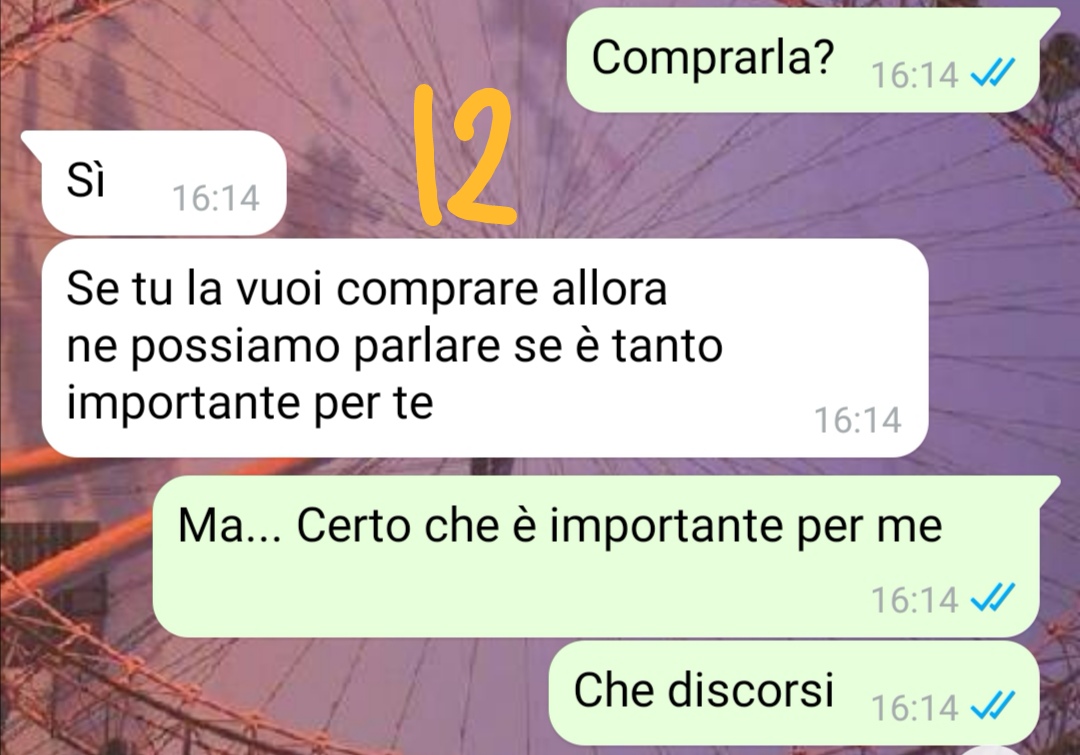Click the 16:14 time under "importante per me"

pos(914,599)
